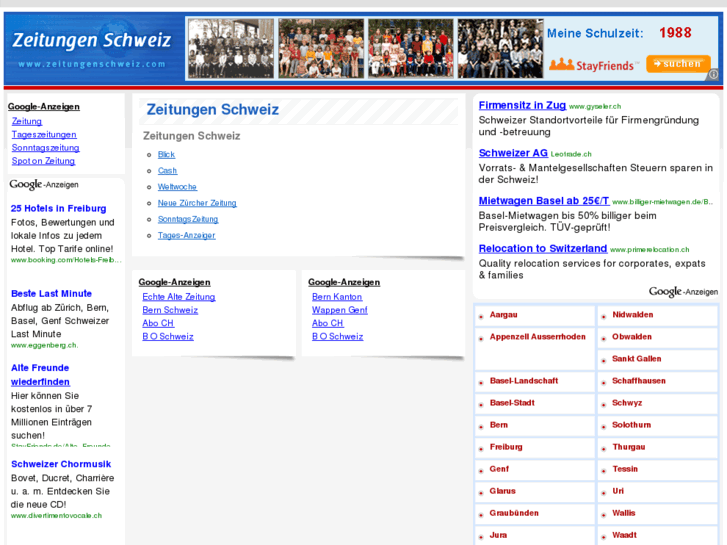Image resolution: width=727 pixels, height=545 pixels.
Task: Select the Uri canton
Action: point(618,491)
